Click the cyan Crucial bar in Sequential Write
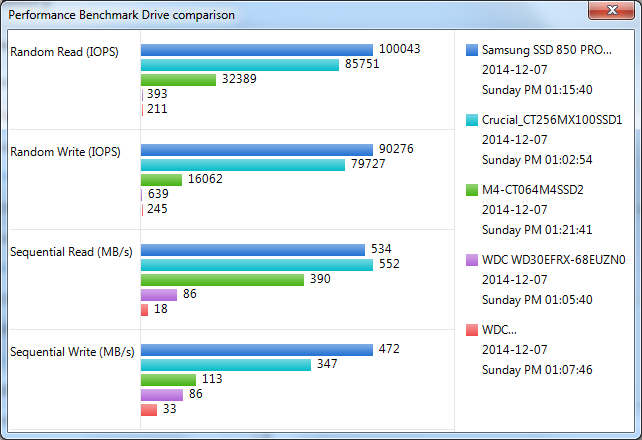 [x=226, y=365]
